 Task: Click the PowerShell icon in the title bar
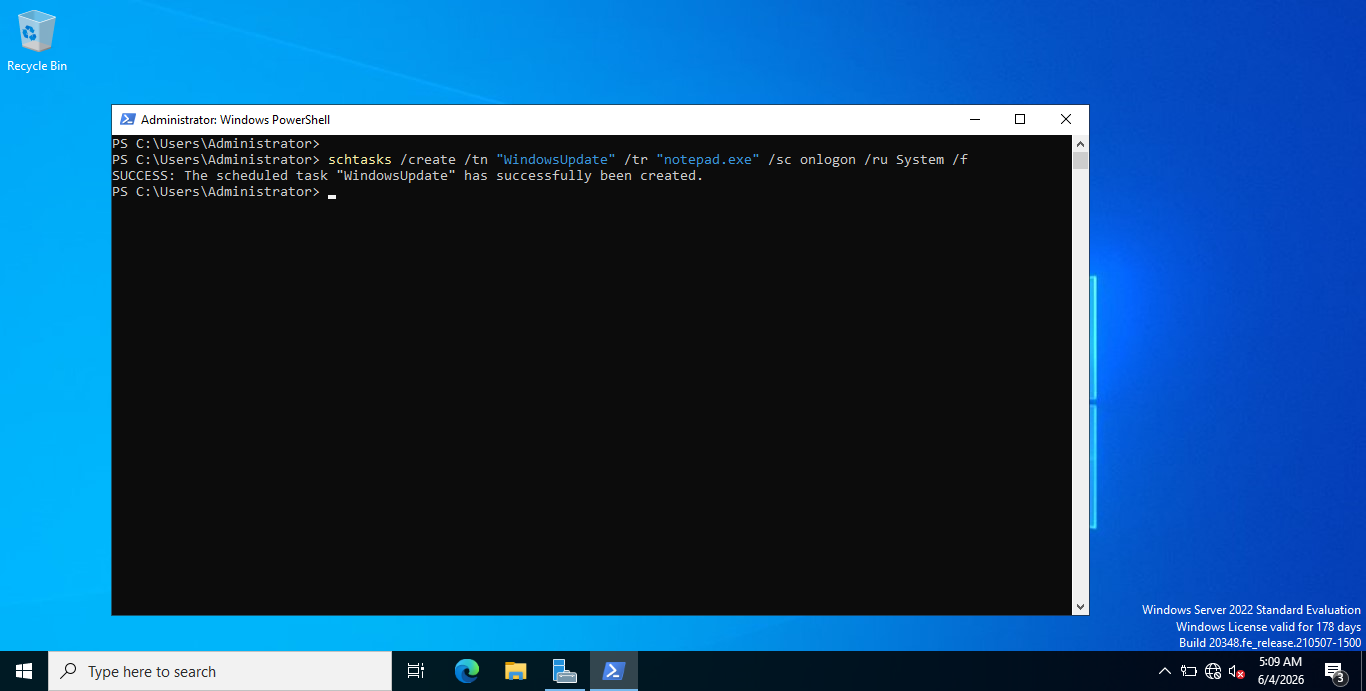pos(127,120)
